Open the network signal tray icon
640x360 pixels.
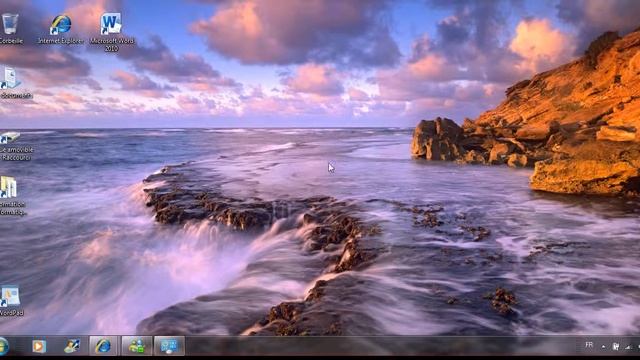[x=629, y=347]
